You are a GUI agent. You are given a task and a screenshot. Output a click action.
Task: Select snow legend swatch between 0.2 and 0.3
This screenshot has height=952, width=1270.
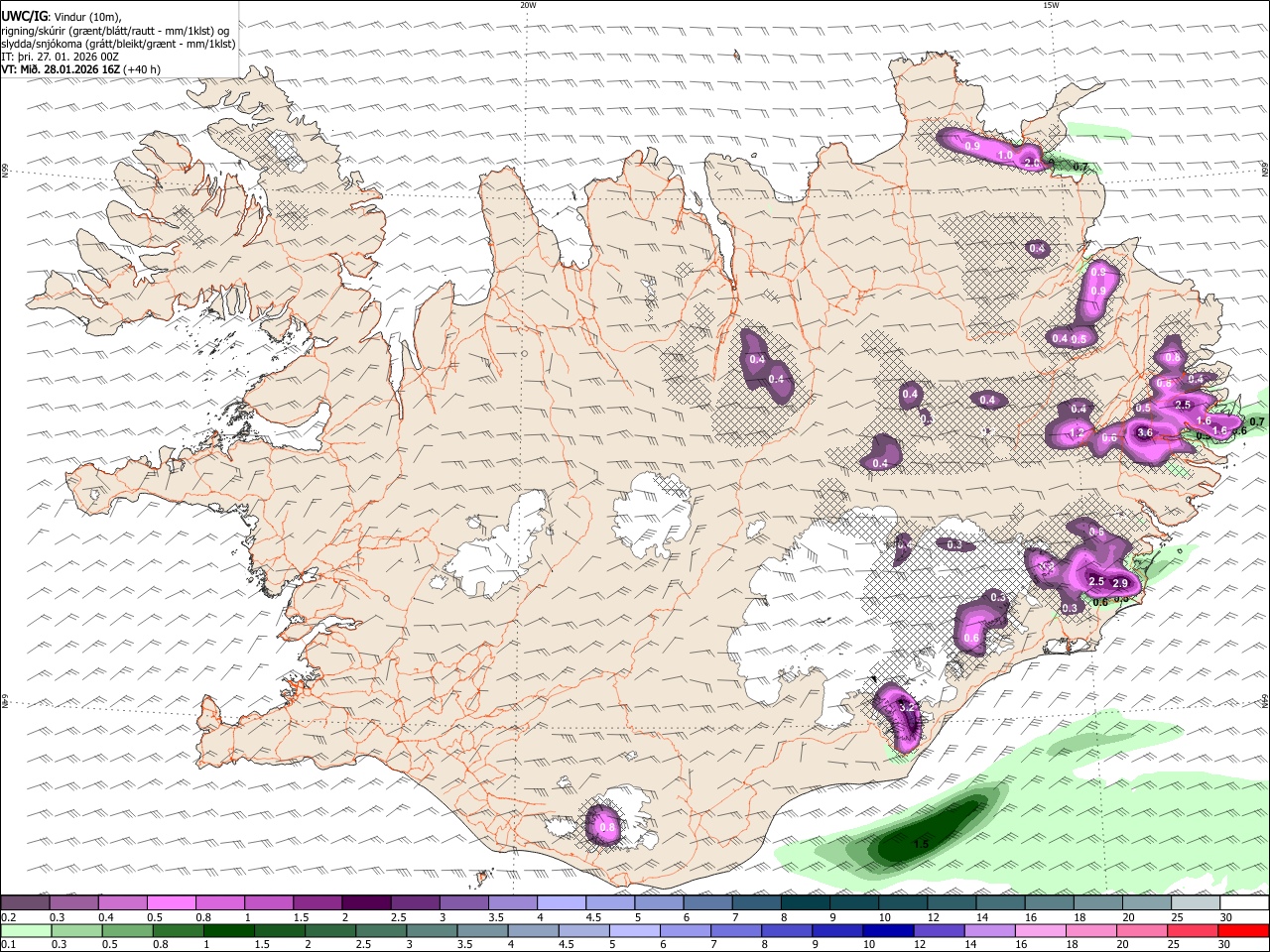tap(25, 903)
